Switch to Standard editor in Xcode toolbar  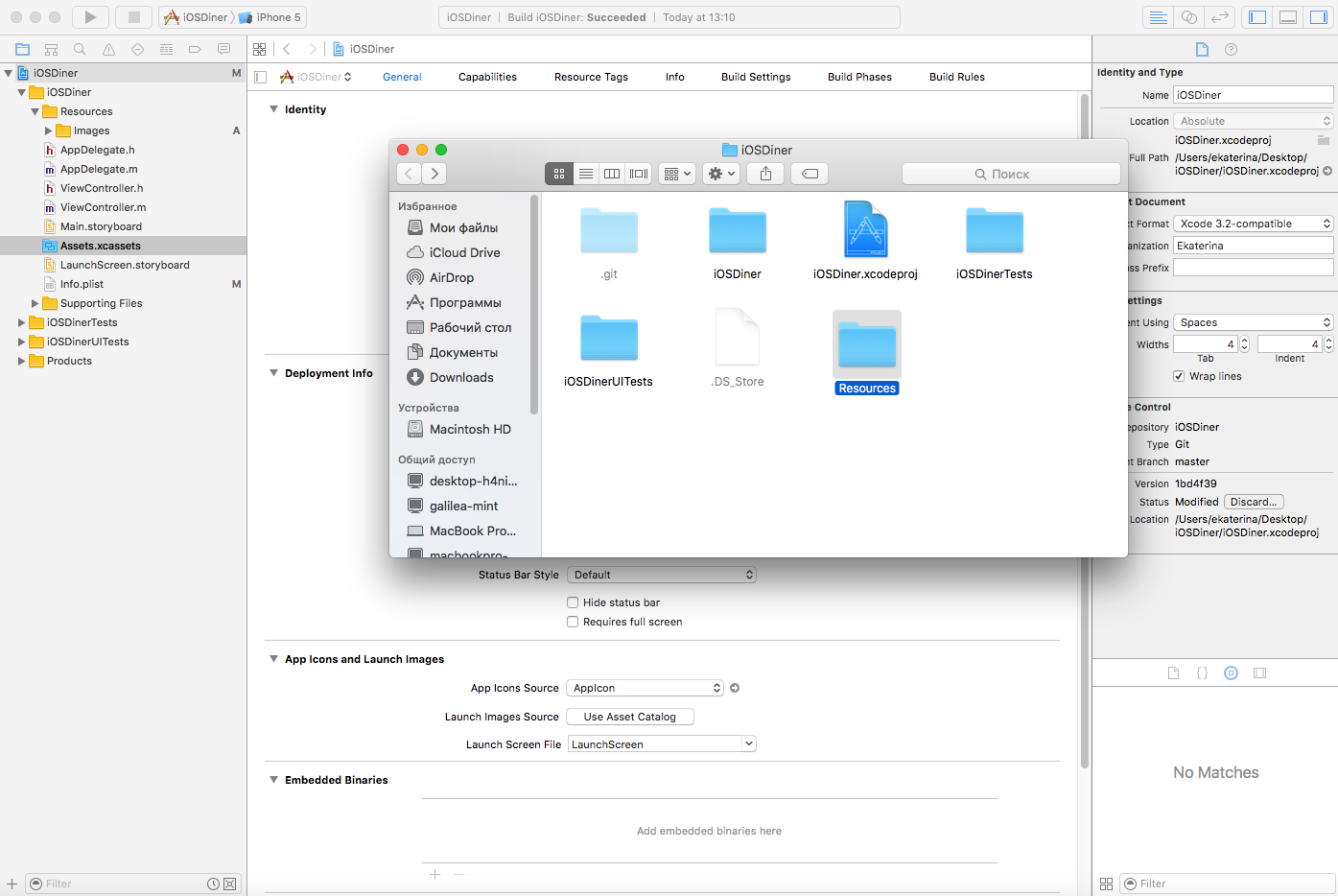click(x=1159, y=17)
